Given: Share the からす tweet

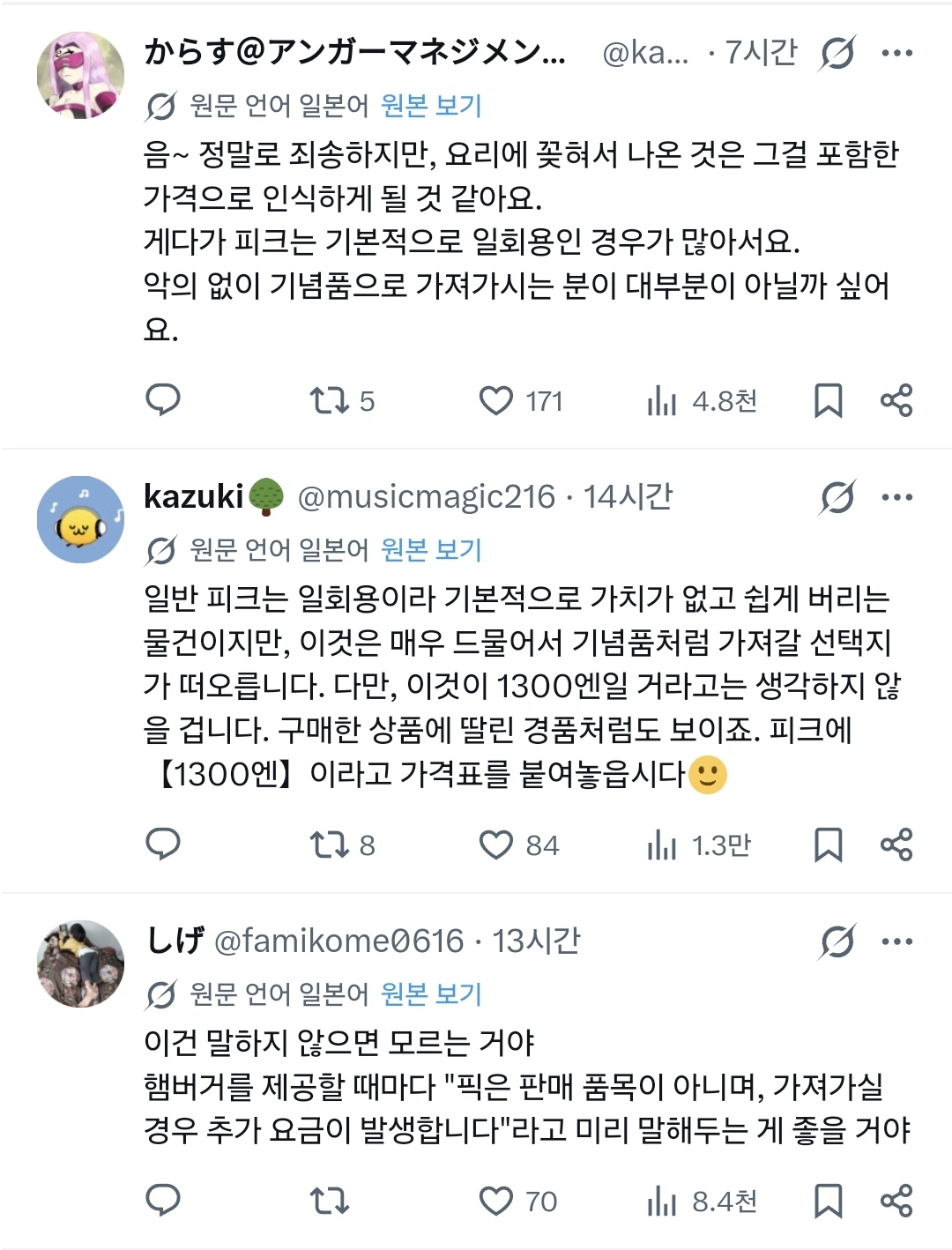Looking at the screenshot, I should point(896,401).
